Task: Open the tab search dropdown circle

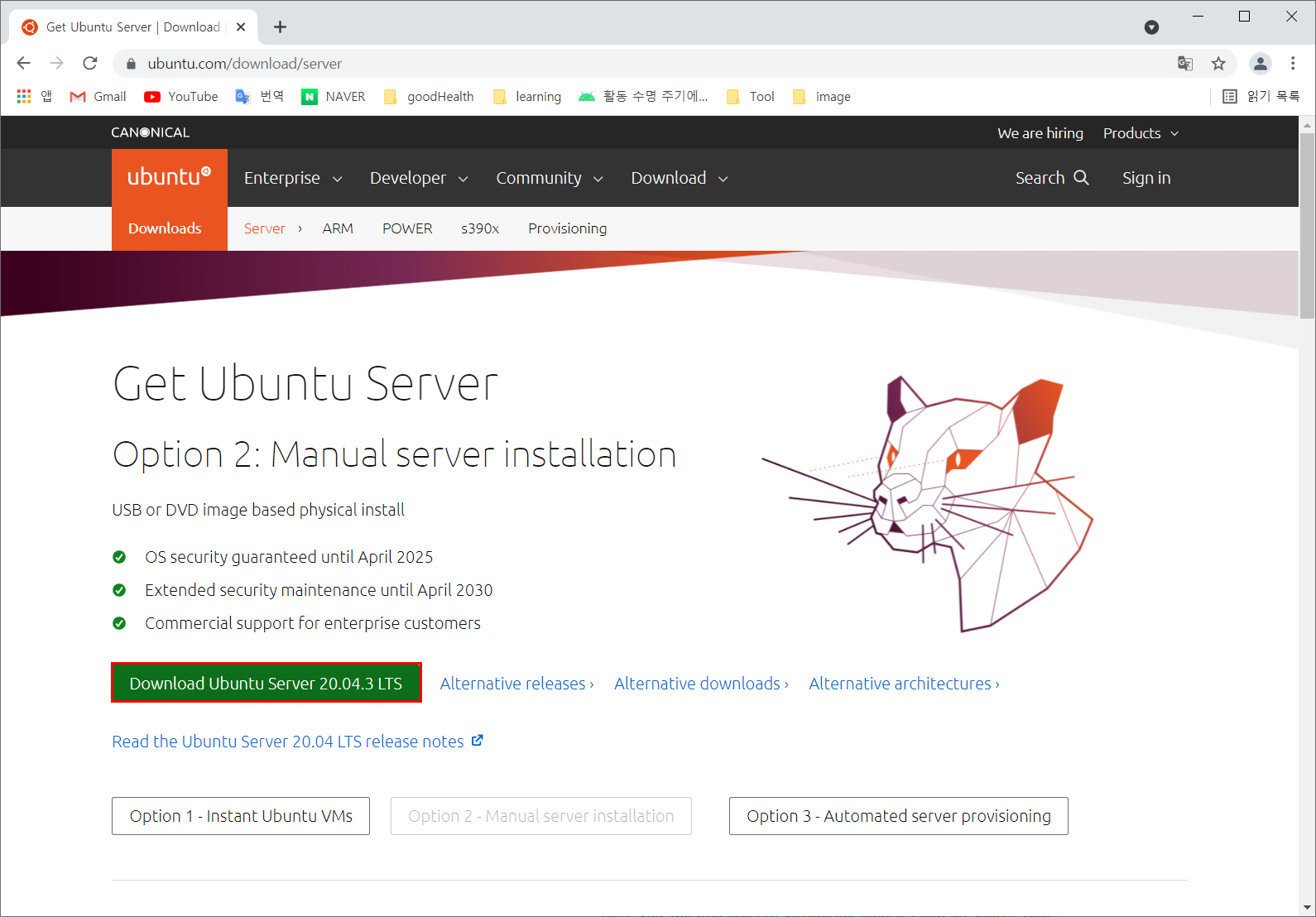Action: click(1151, 27)
